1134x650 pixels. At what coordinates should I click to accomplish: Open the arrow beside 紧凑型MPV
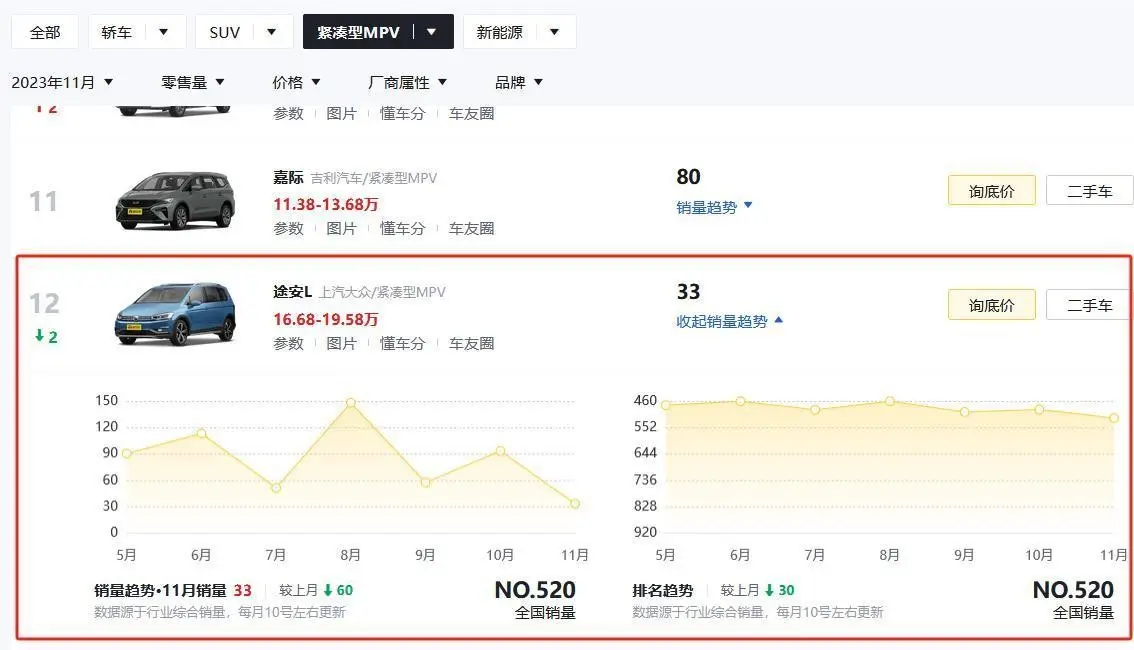(x=431, y=32)
